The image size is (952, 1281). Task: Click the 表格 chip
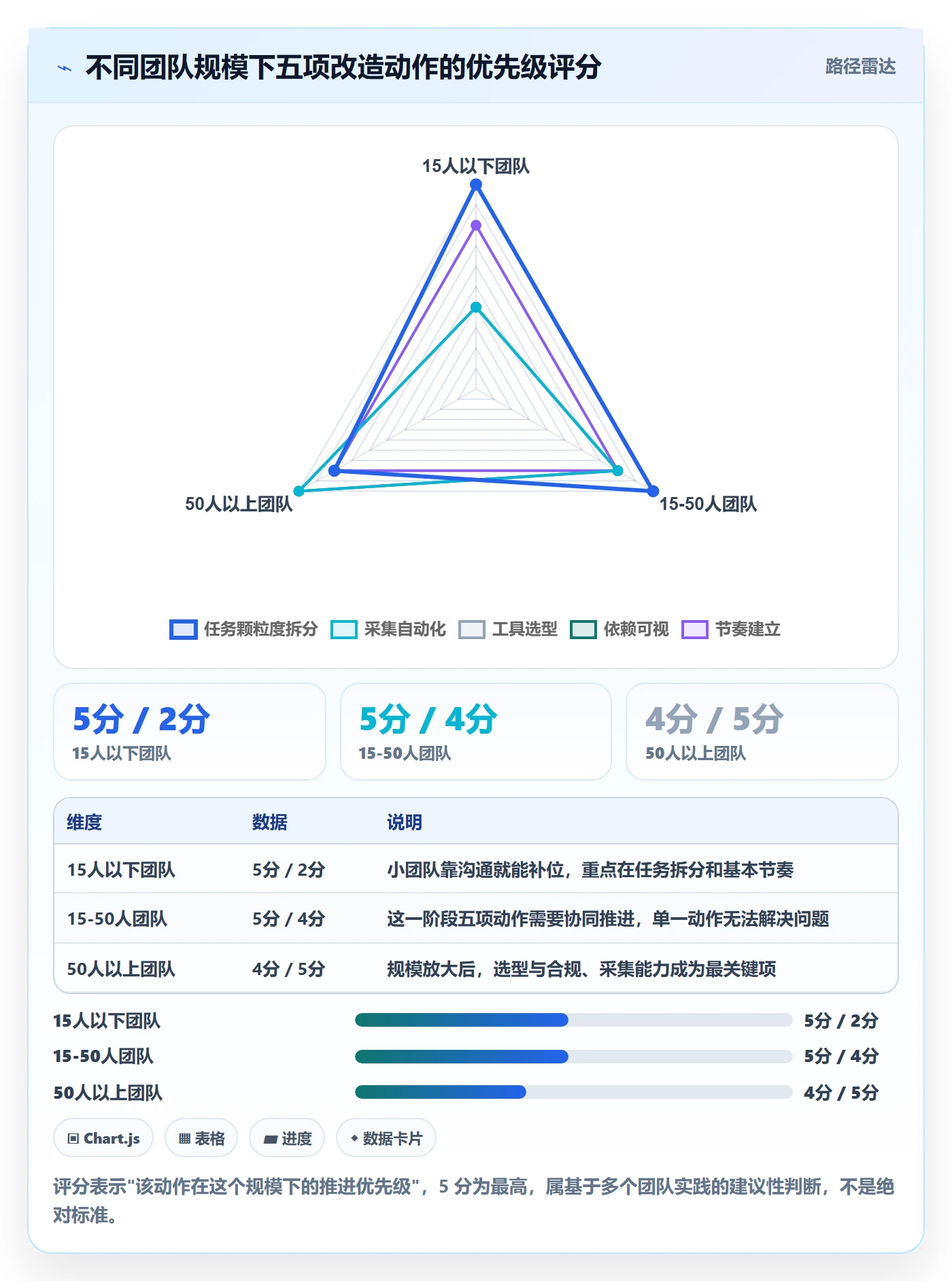pyautogui.click(x=201, y=1138)
